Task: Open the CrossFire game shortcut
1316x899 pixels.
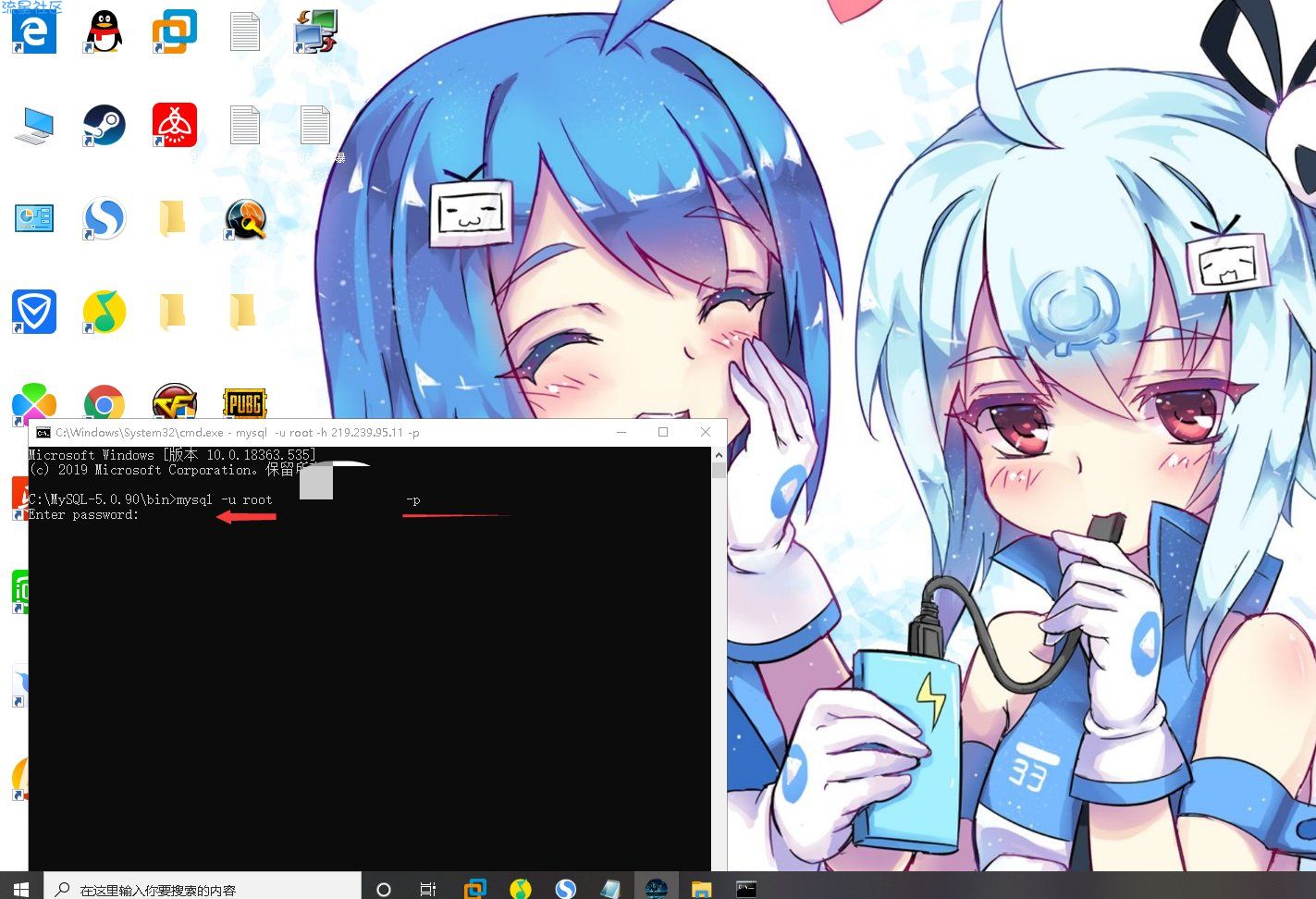Action: point(175,403)
